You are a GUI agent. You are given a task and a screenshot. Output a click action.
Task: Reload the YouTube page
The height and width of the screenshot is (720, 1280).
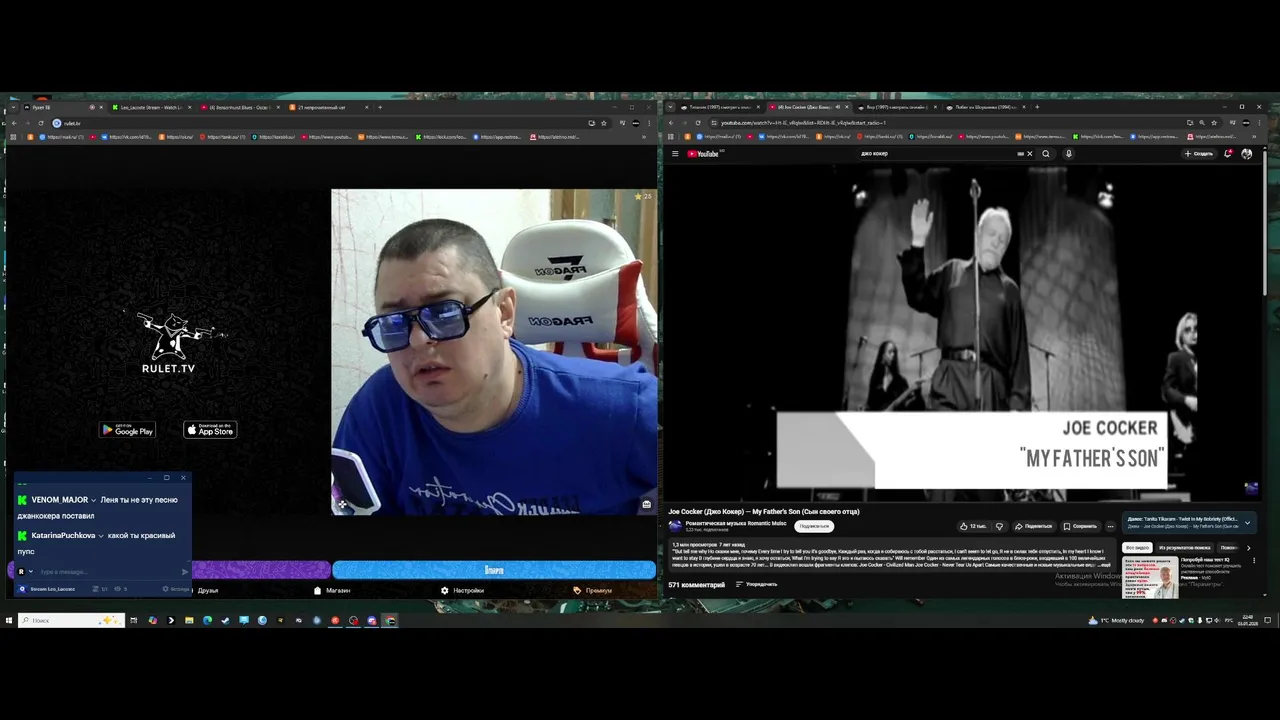point(698,123)
